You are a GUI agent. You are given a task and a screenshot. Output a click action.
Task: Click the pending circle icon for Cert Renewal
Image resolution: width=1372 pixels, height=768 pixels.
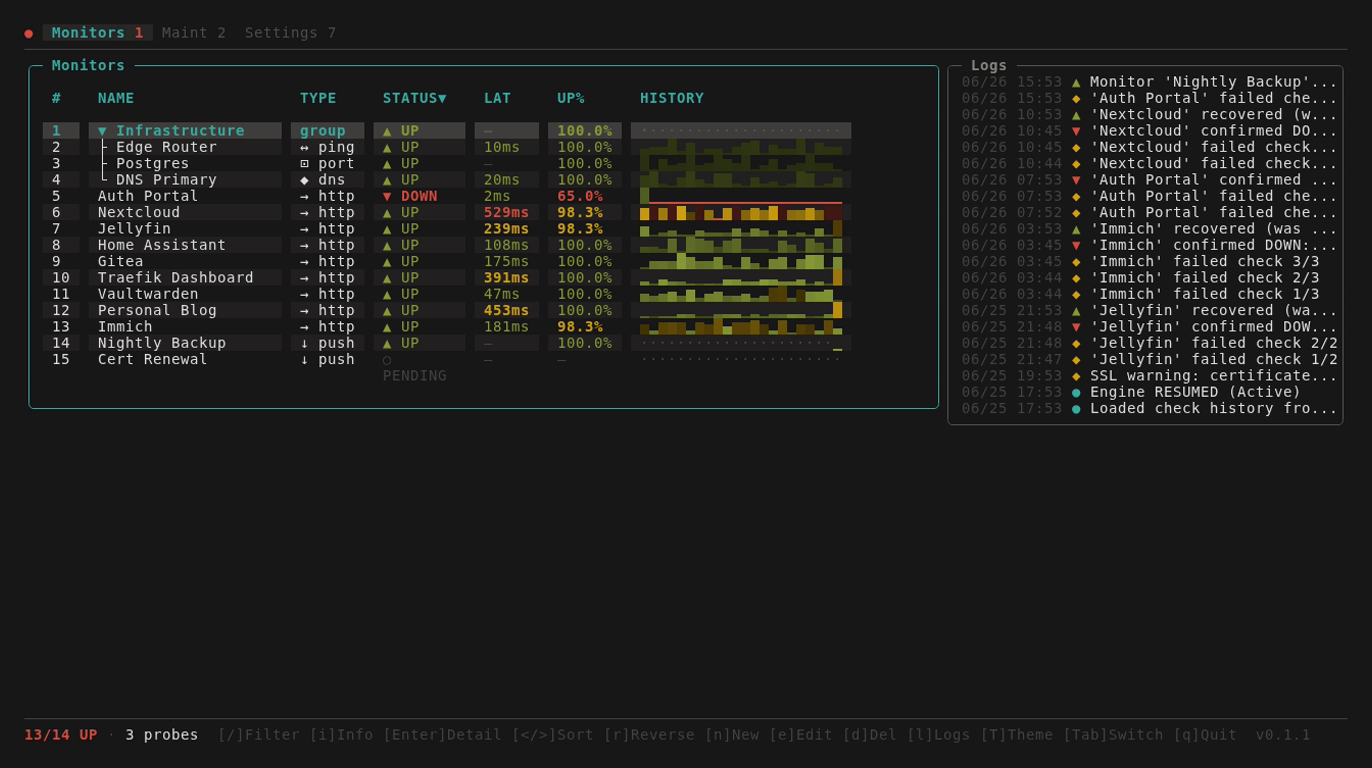pos(387,359)
